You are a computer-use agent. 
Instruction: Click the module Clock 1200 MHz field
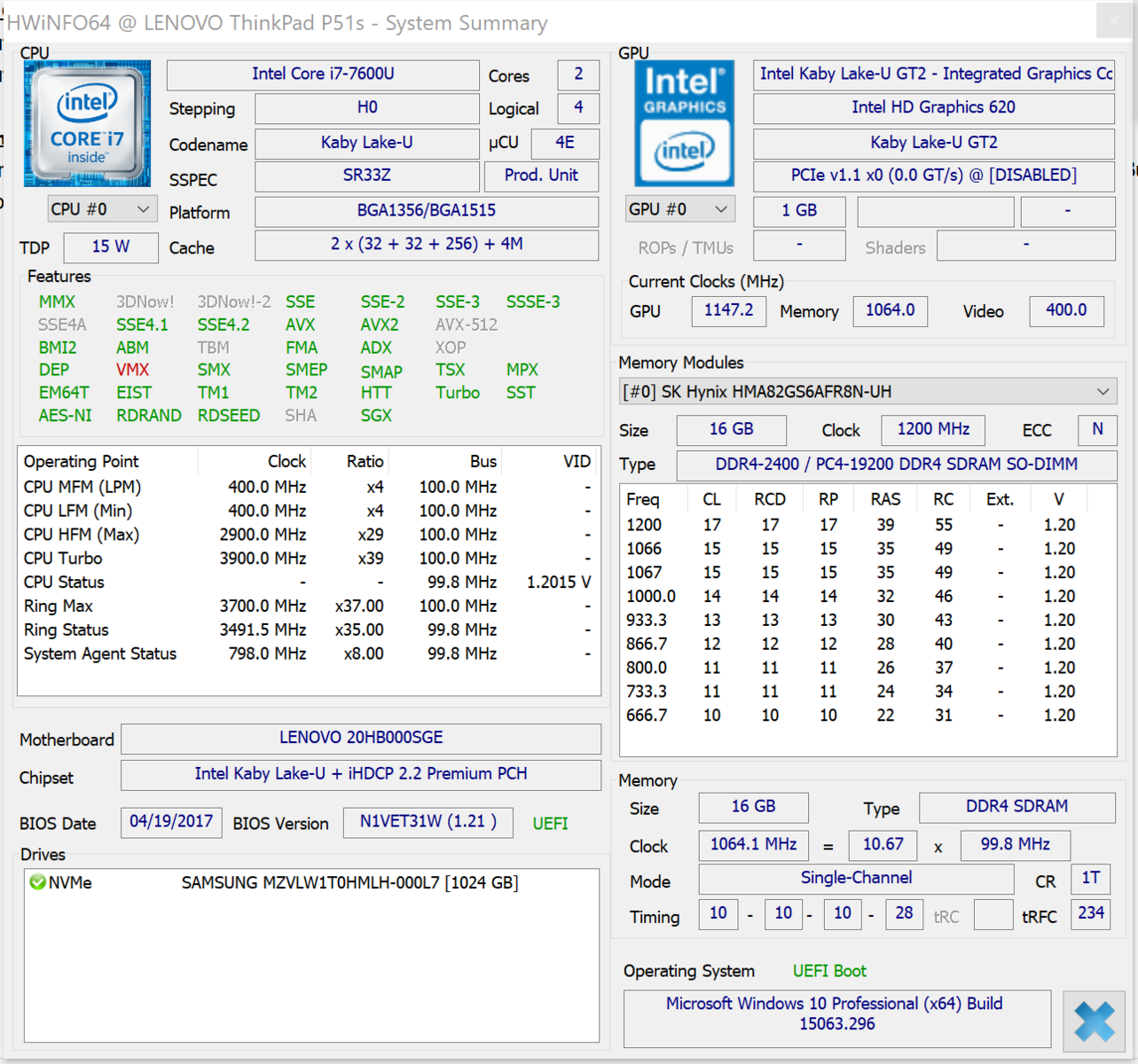(933, 430)
